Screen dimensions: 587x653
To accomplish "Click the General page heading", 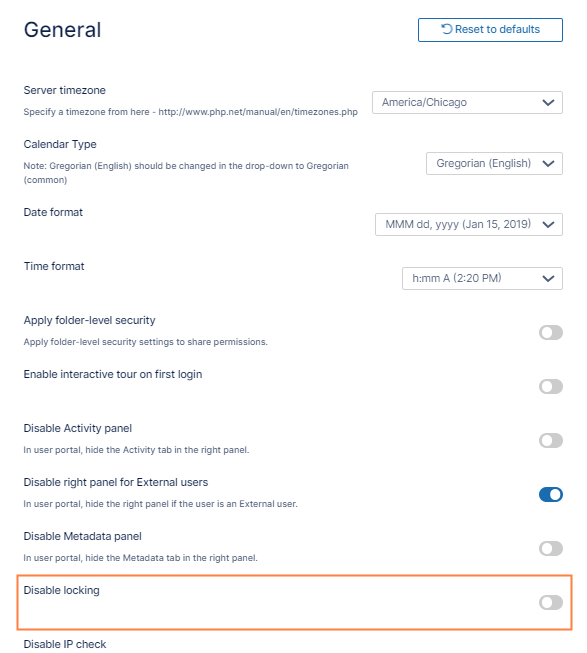I will 62,30.
